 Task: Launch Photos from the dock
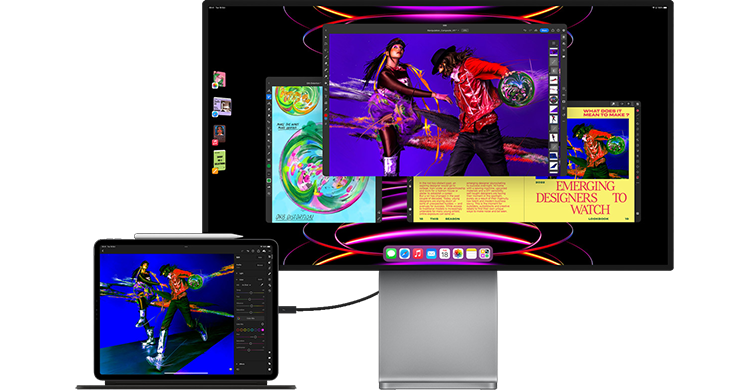pyautogui.click(x=458, y=254)
